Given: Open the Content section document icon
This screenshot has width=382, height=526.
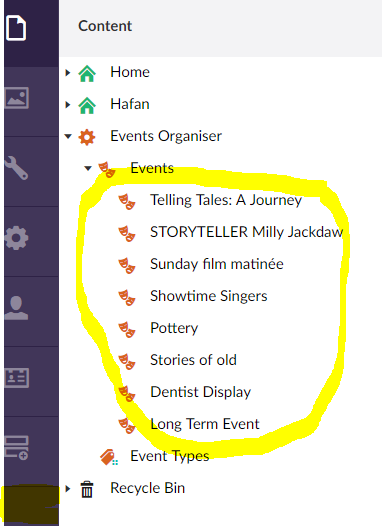Looking at the screenshot, I should coord(16,28).
